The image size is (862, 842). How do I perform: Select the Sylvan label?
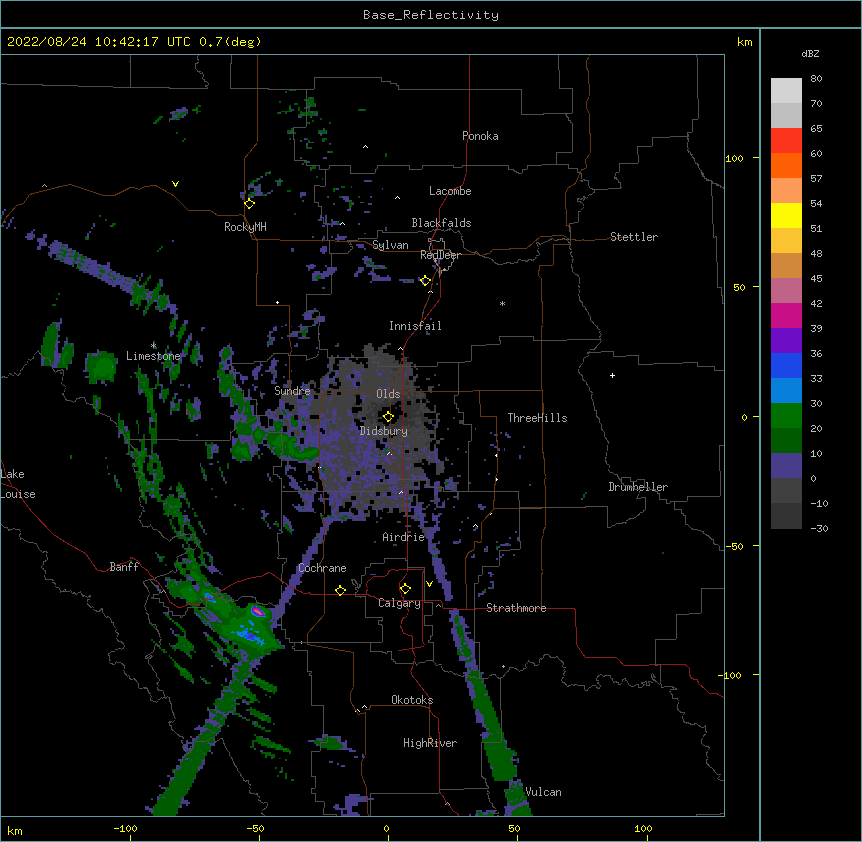click(390, 245)
